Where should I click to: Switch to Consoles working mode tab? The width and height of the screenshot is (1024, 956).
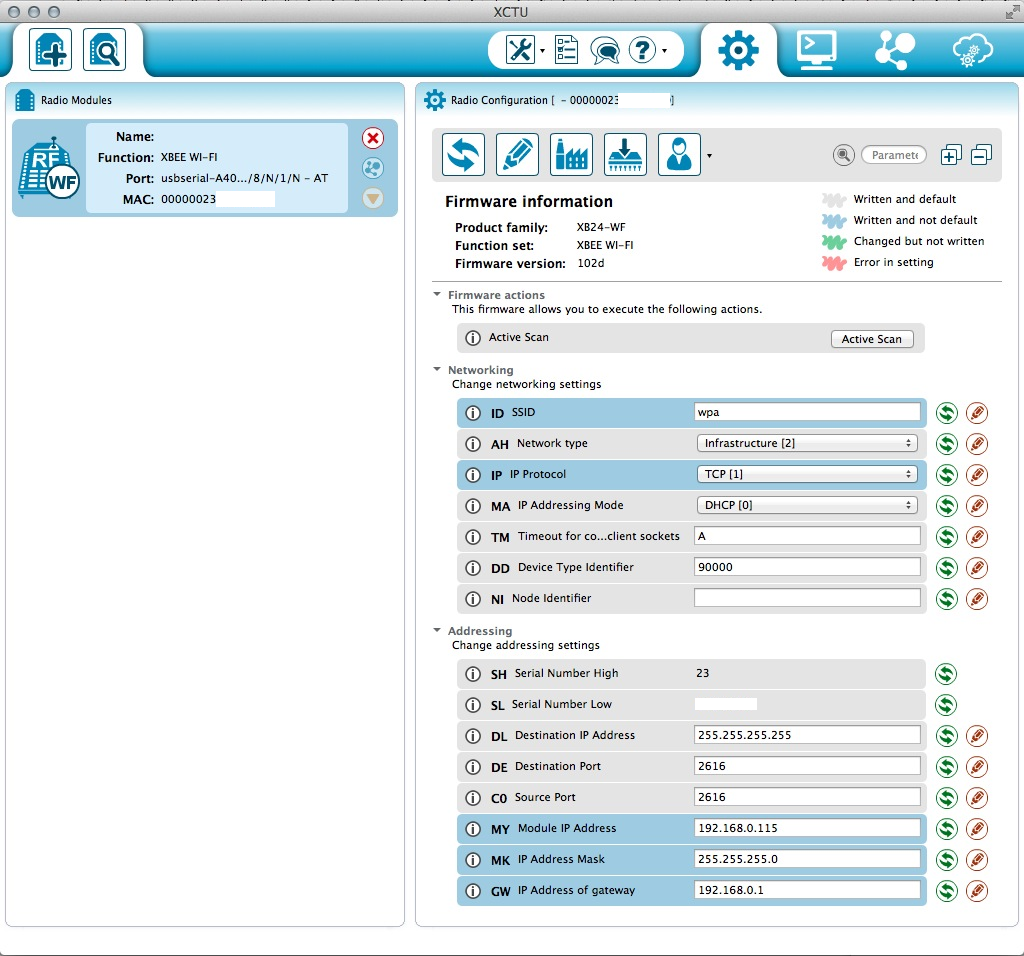816,50
